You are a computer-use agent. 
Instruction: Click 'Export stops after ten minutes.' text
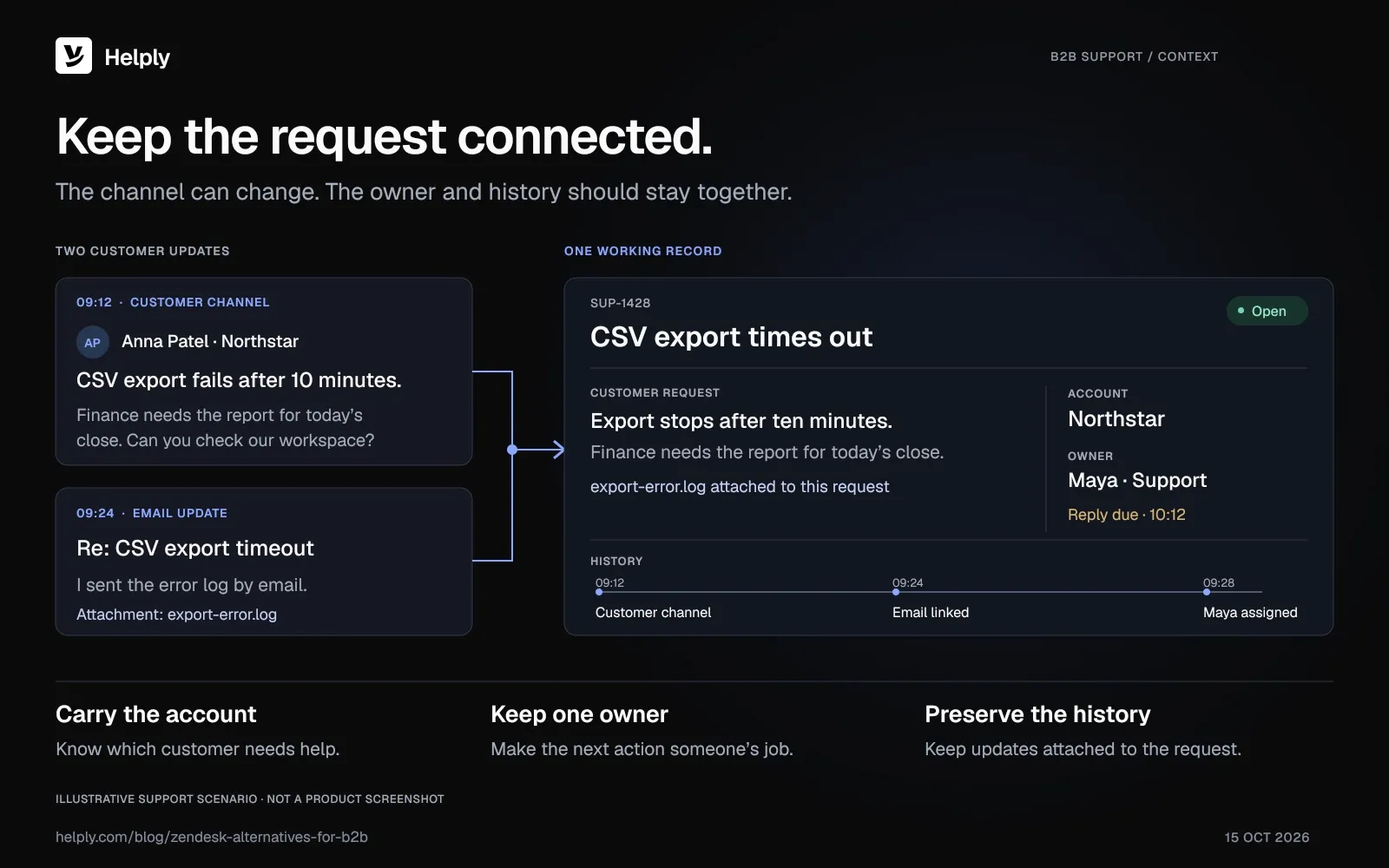(x=741, y=421)
